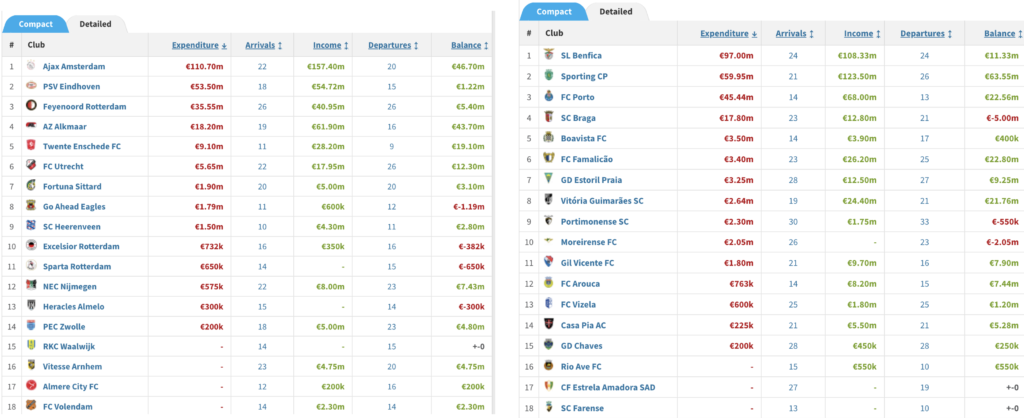Open the Moreirense FC club link
This screenshot has height=418, width=1024.
pyautogui.click(x=588, y=242)
